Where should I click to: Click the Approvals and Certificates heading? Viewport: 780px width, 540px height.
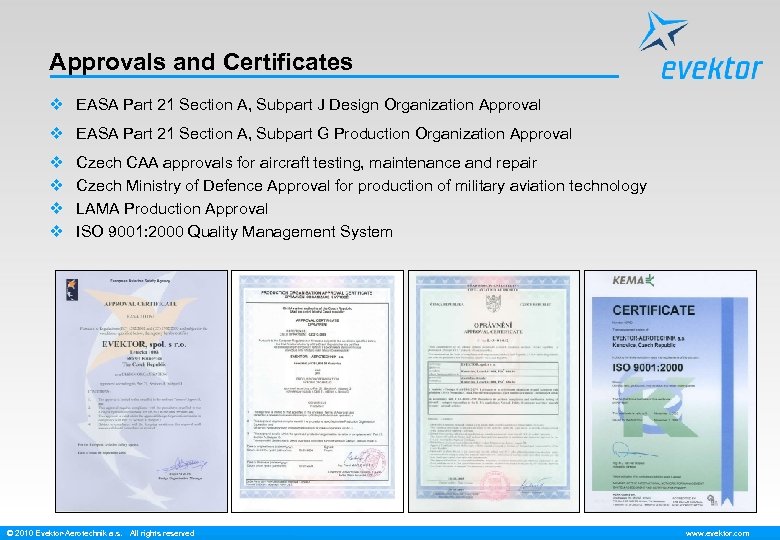pos(201,62)
